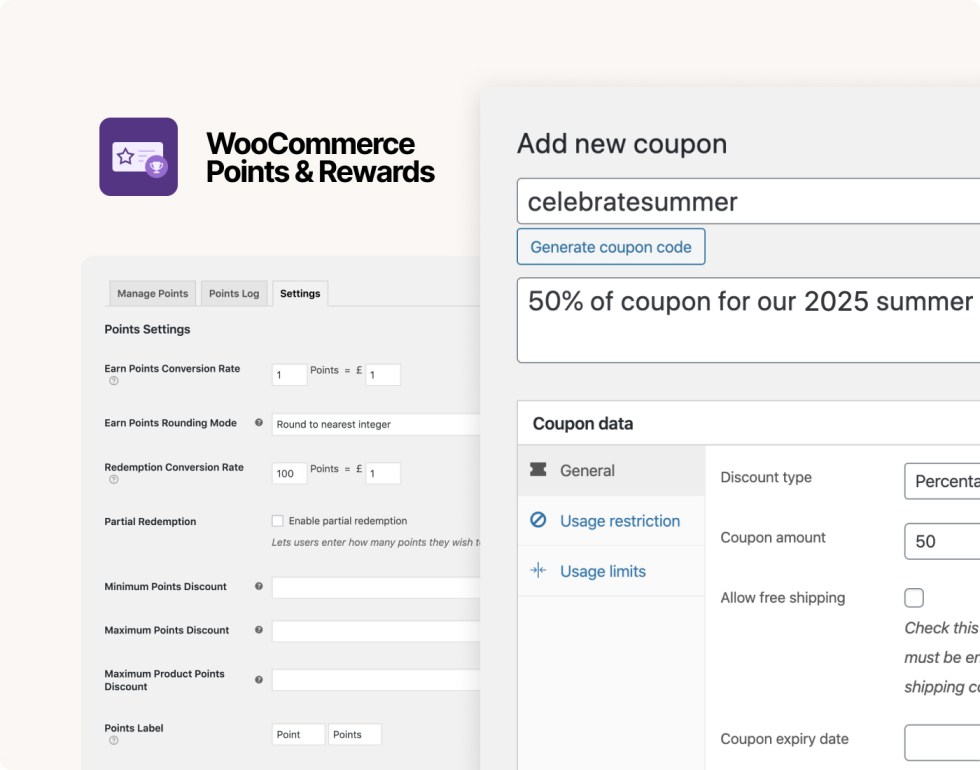Screen dimensions: 980x770
Task: Click help icon next to Minimum Points Discount
Action: (x=259, y=586)
